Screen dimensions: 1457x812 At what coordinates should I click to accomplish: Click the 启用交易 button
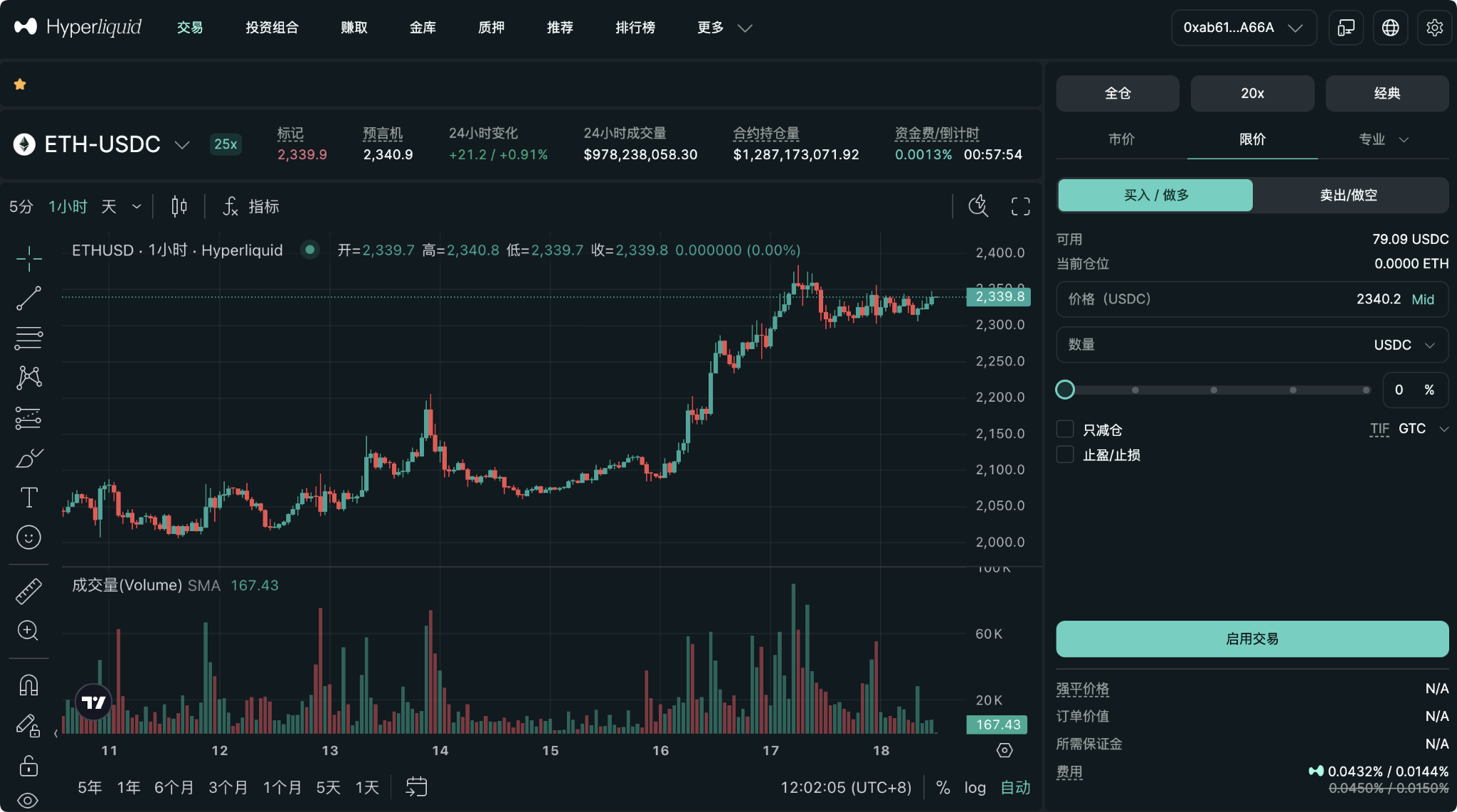pos(1251,639)
